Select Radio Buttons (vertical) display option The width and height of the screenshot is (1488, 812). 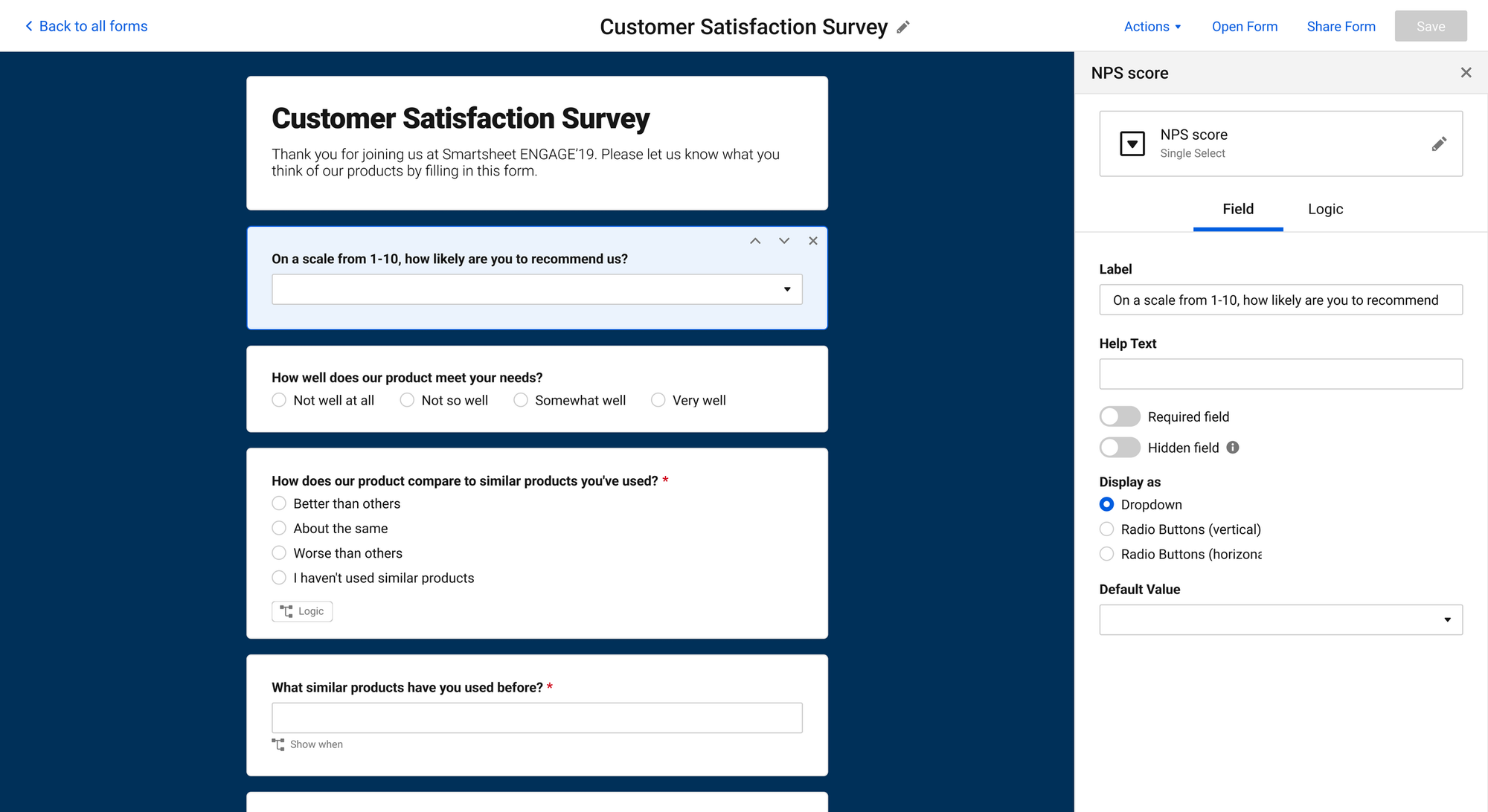pyautogui.click(x=1107, y=529)
